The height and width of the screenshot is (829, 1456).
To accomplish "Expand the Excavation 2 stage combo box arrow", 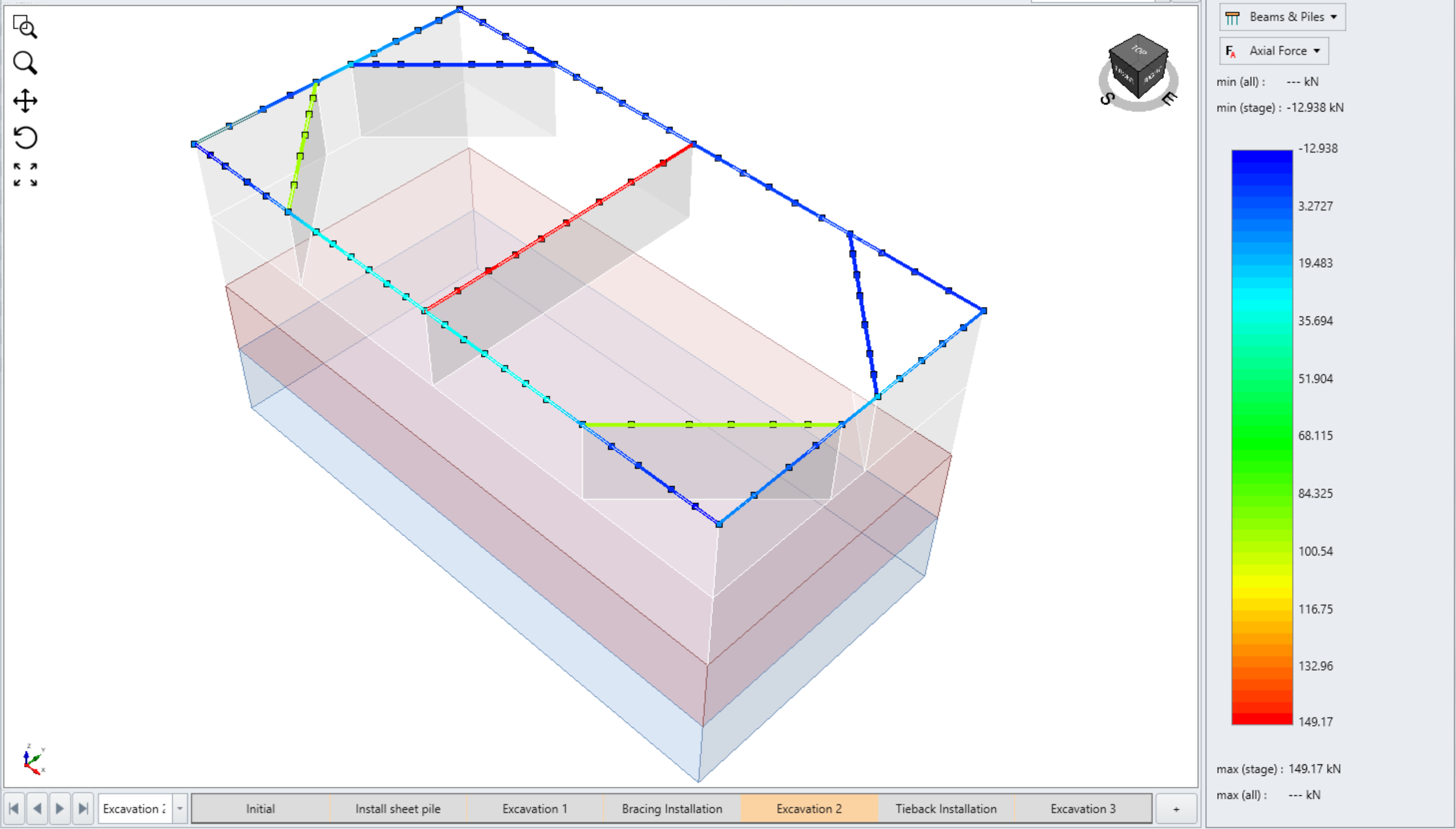I will (180, 809).
